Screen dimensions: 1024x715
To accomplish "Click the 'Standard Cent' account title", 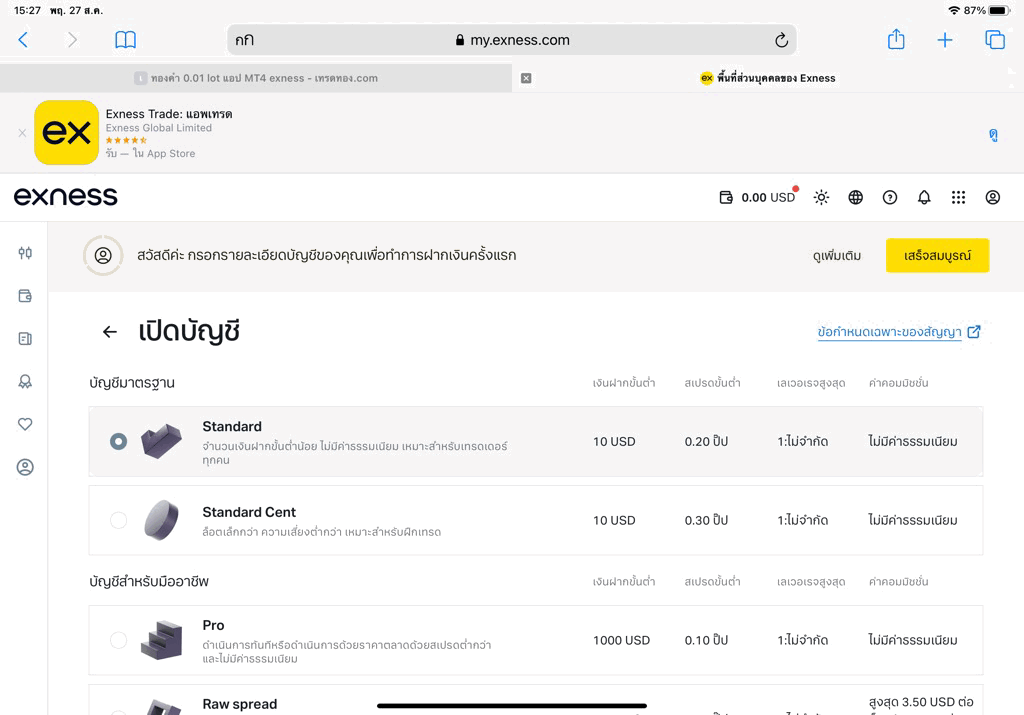I will pyautogui.click(x=249, y=512).
